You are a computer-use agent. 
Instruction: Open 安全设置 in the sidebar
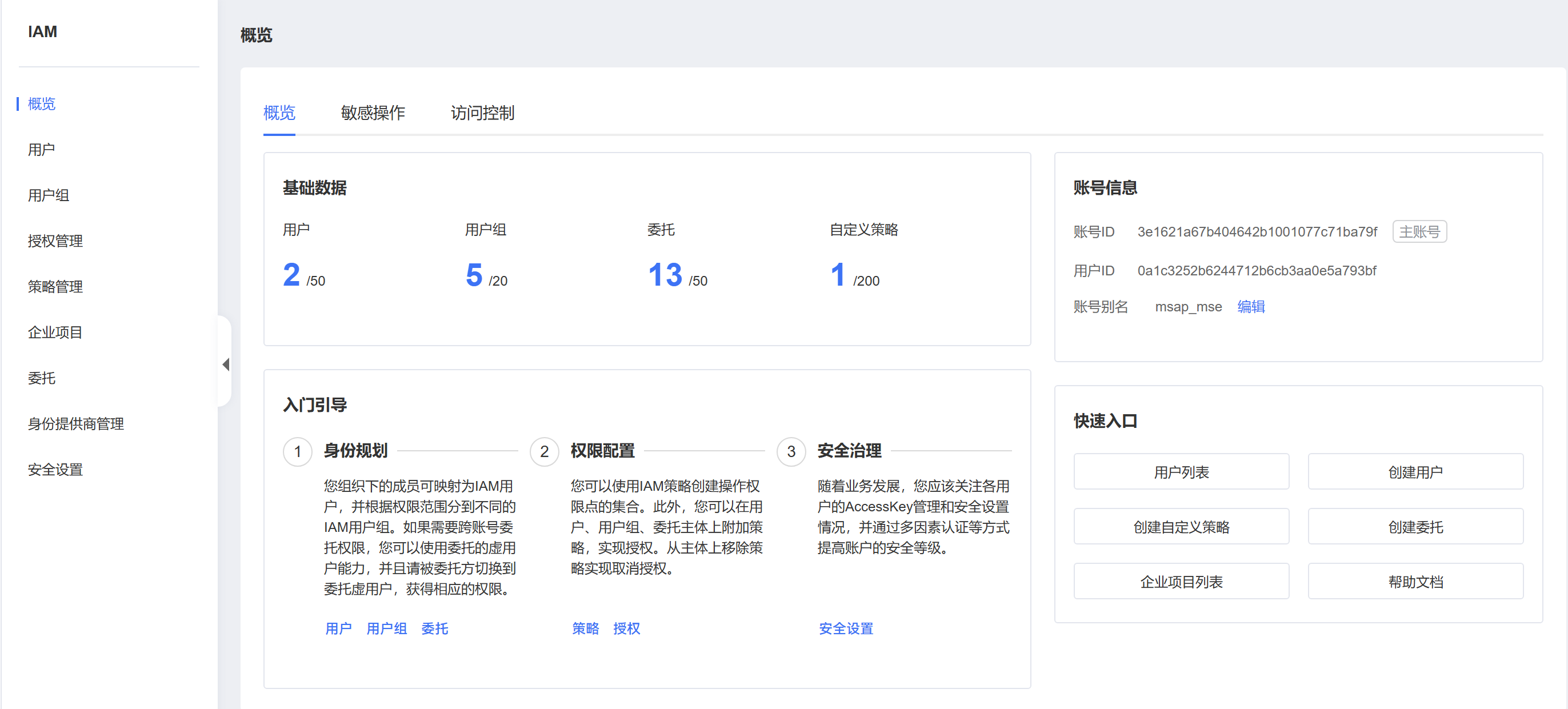[55, 469]
